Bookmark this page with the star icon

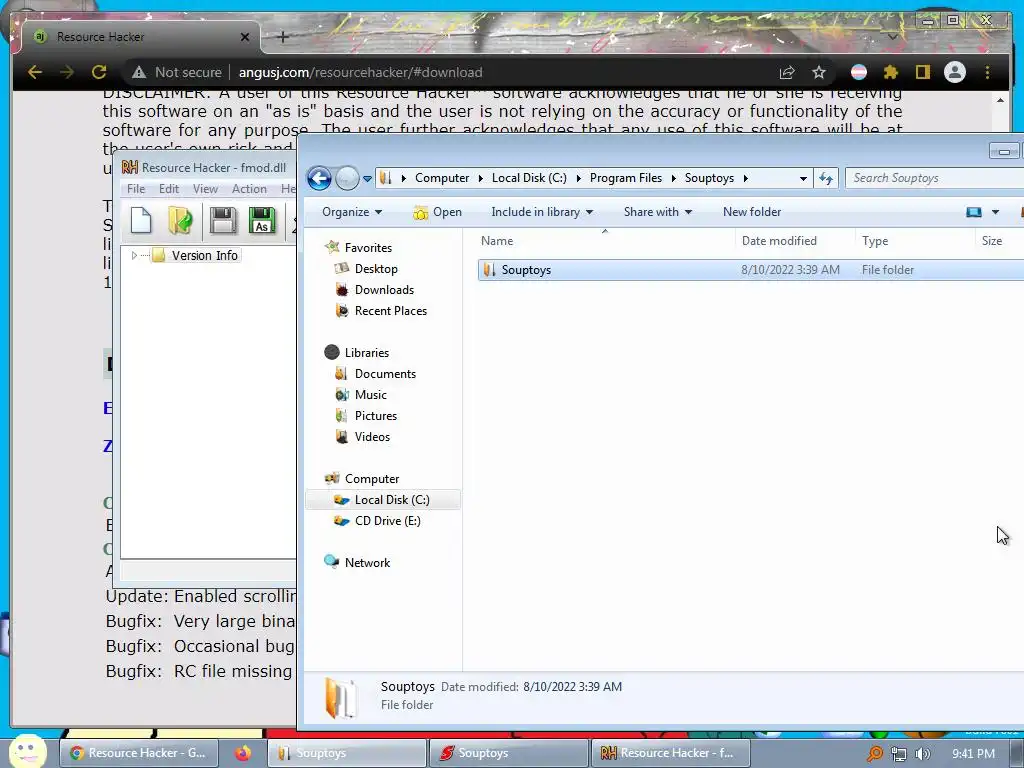(x=819, y=72)
